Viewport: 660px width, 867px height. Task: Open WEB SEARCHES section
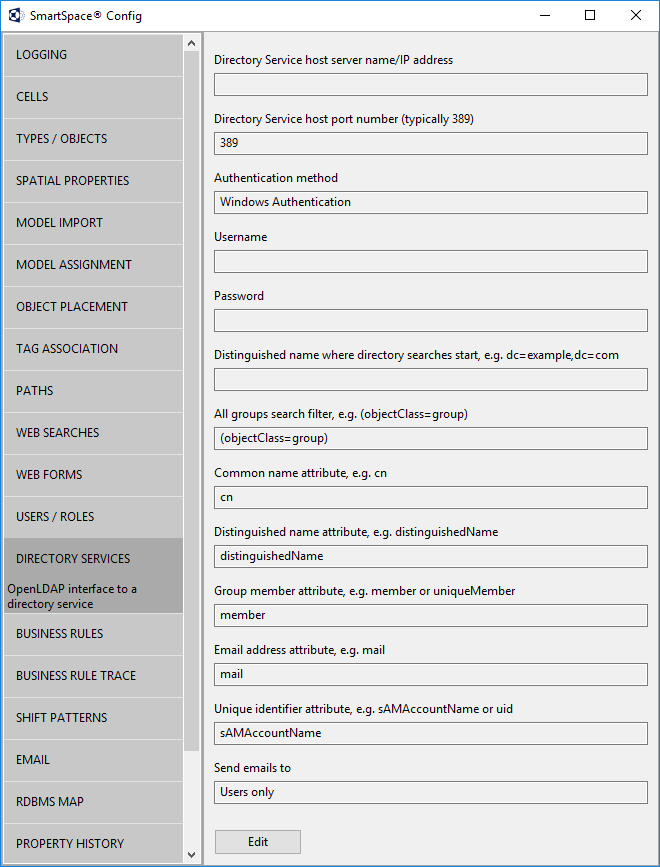[x=93, y=433]
